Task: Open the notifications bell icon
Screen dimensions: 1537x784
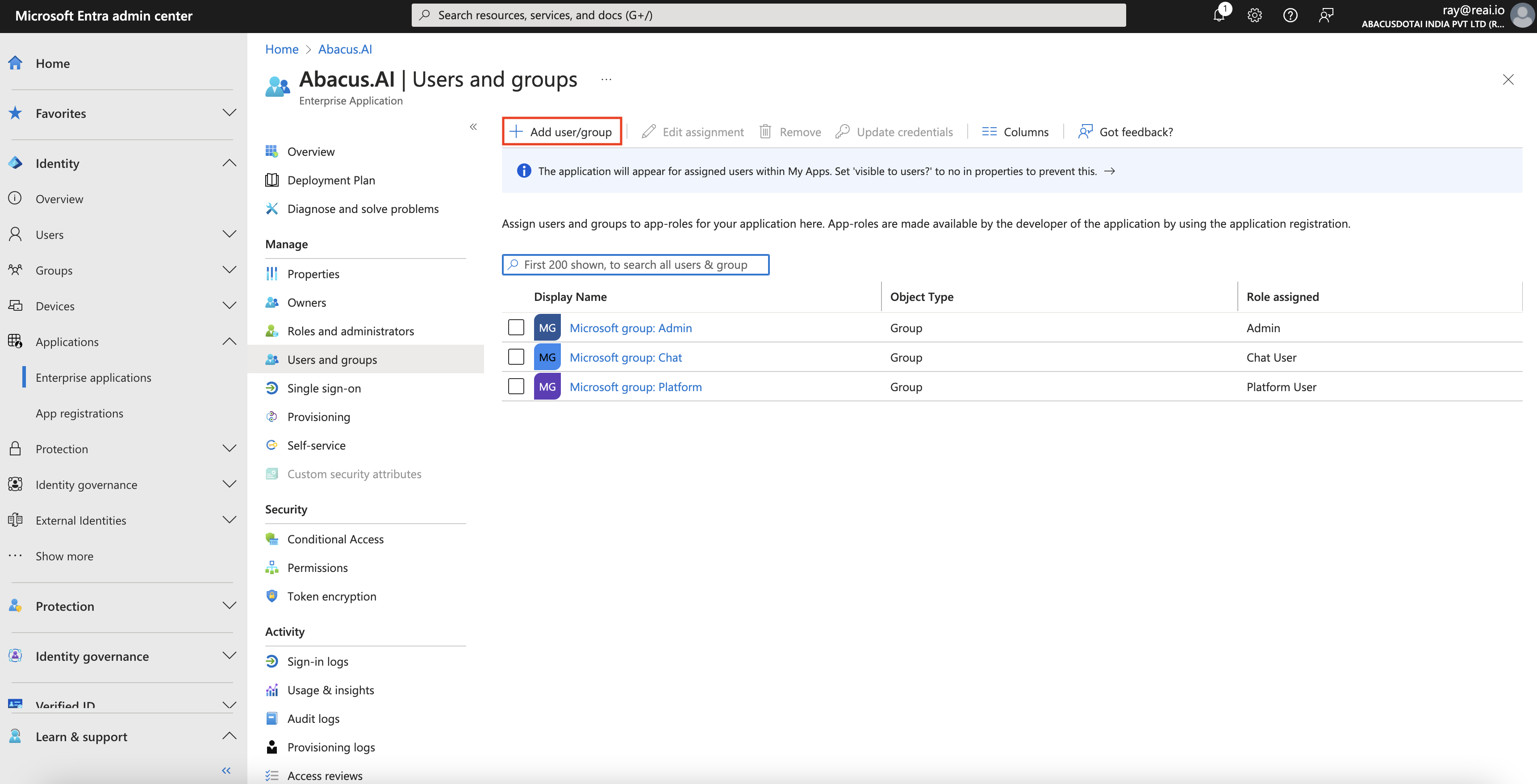Action: [1219, 15]
